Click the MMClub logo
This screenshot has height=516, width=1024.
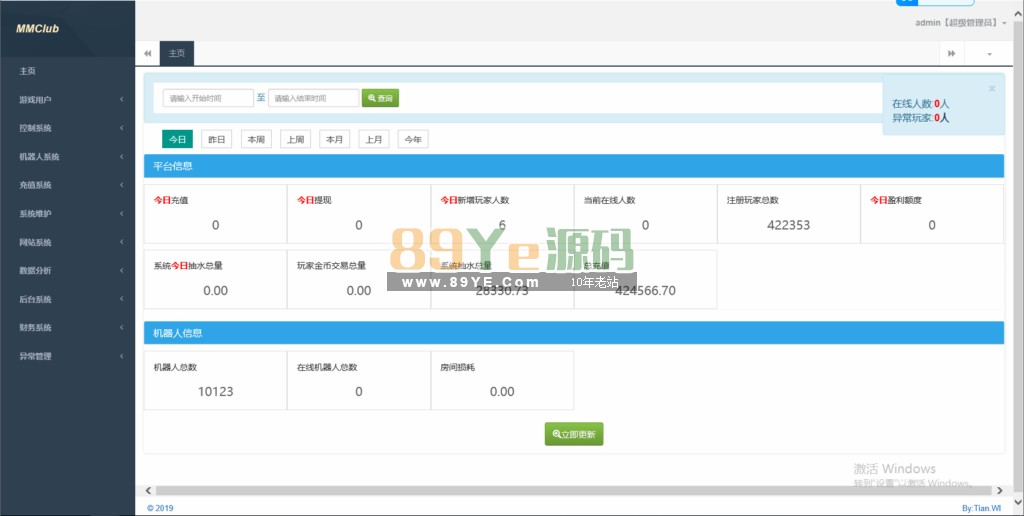coord(37,29)
